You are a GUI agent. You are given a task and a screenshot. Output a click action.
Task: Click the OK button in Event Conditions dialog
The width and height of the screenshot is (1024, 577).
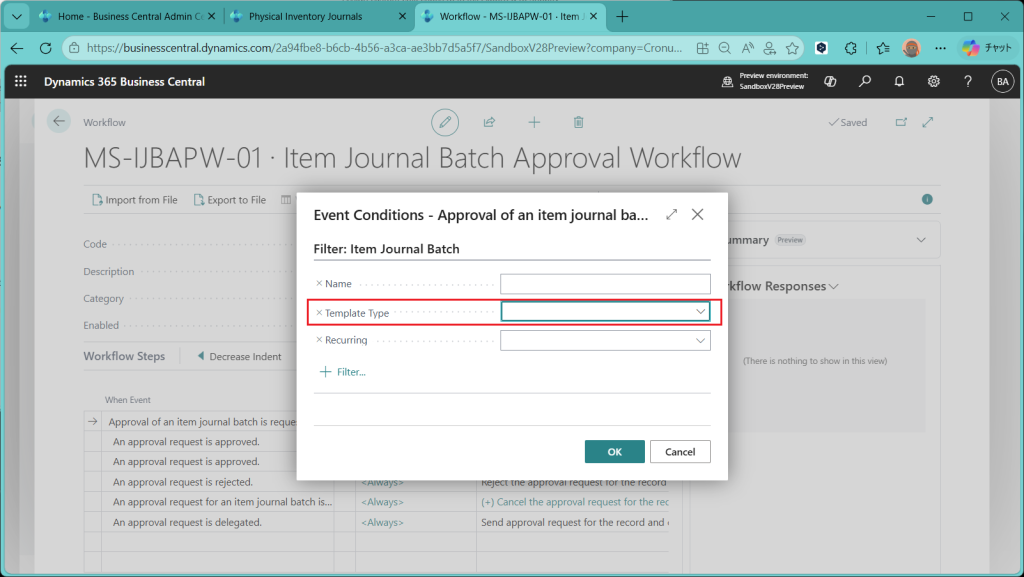(x=614, y=452)
